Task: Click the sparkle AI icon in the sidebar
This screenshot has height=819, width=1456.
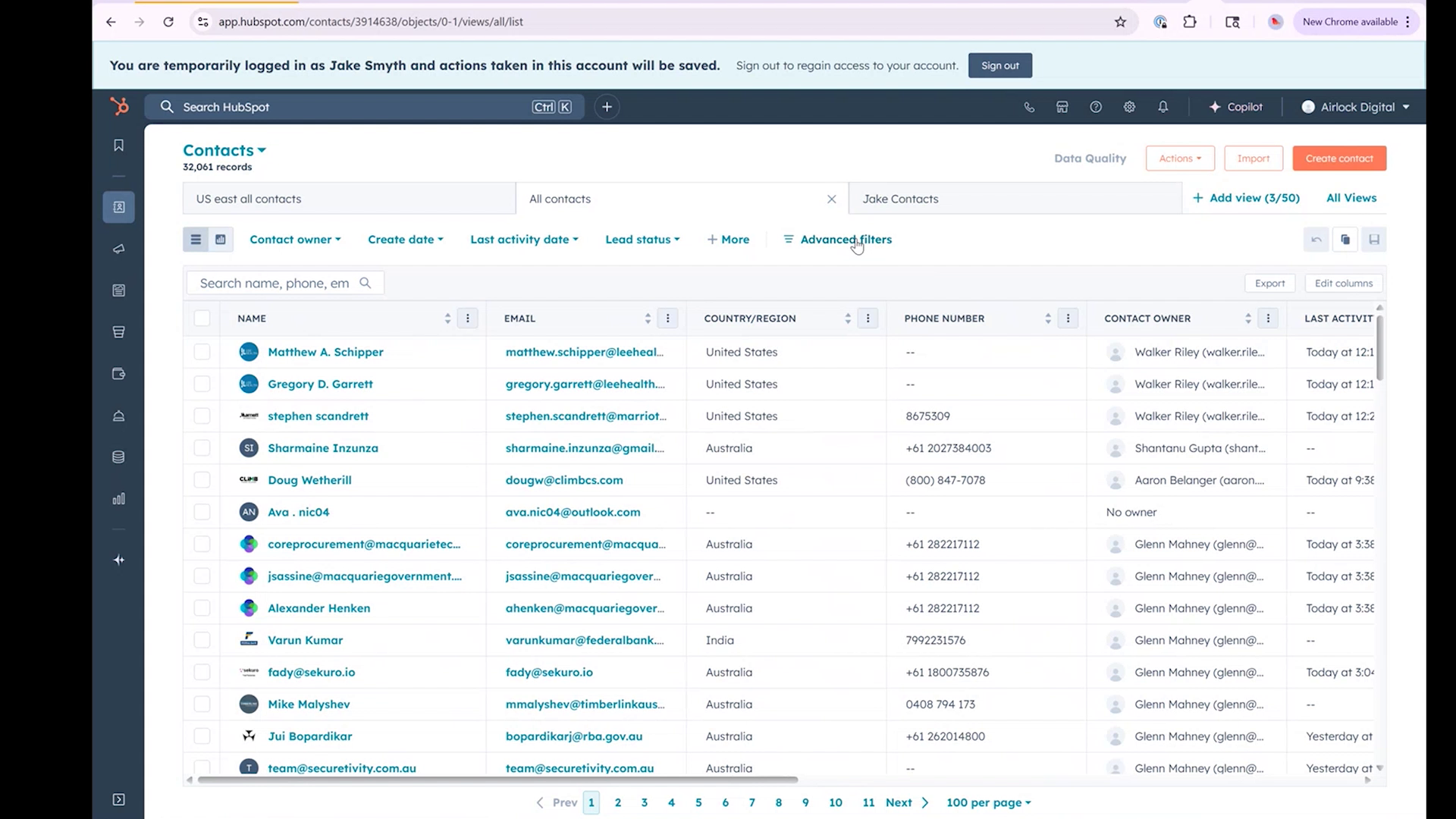Action: point(118,560)
